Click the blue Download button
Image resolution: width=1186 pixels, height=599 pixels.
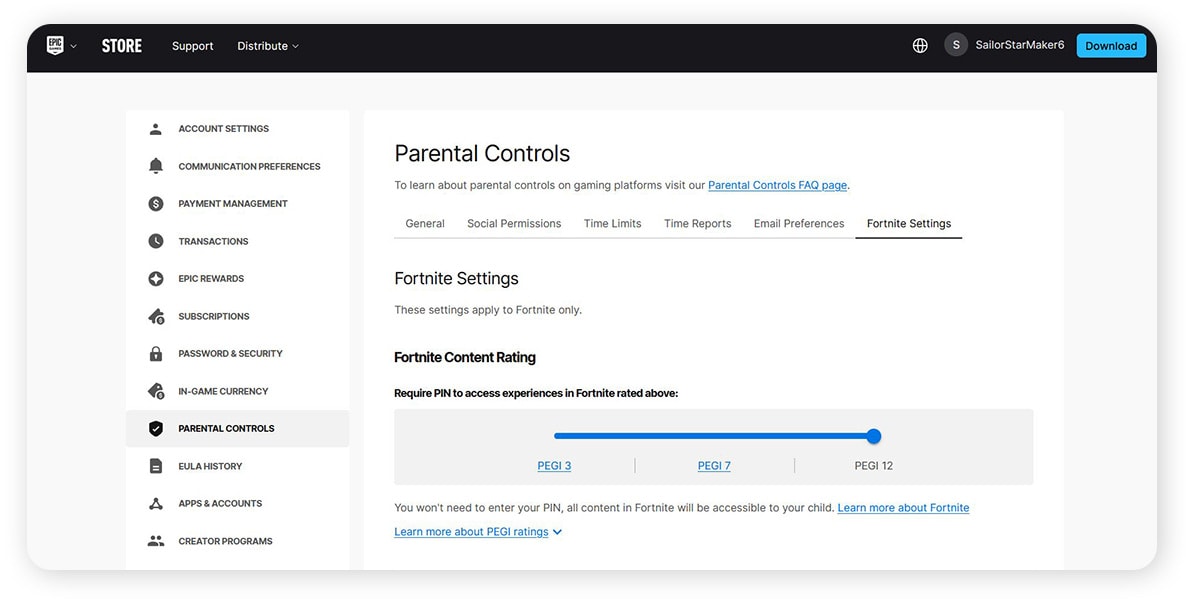(1111, 45)
